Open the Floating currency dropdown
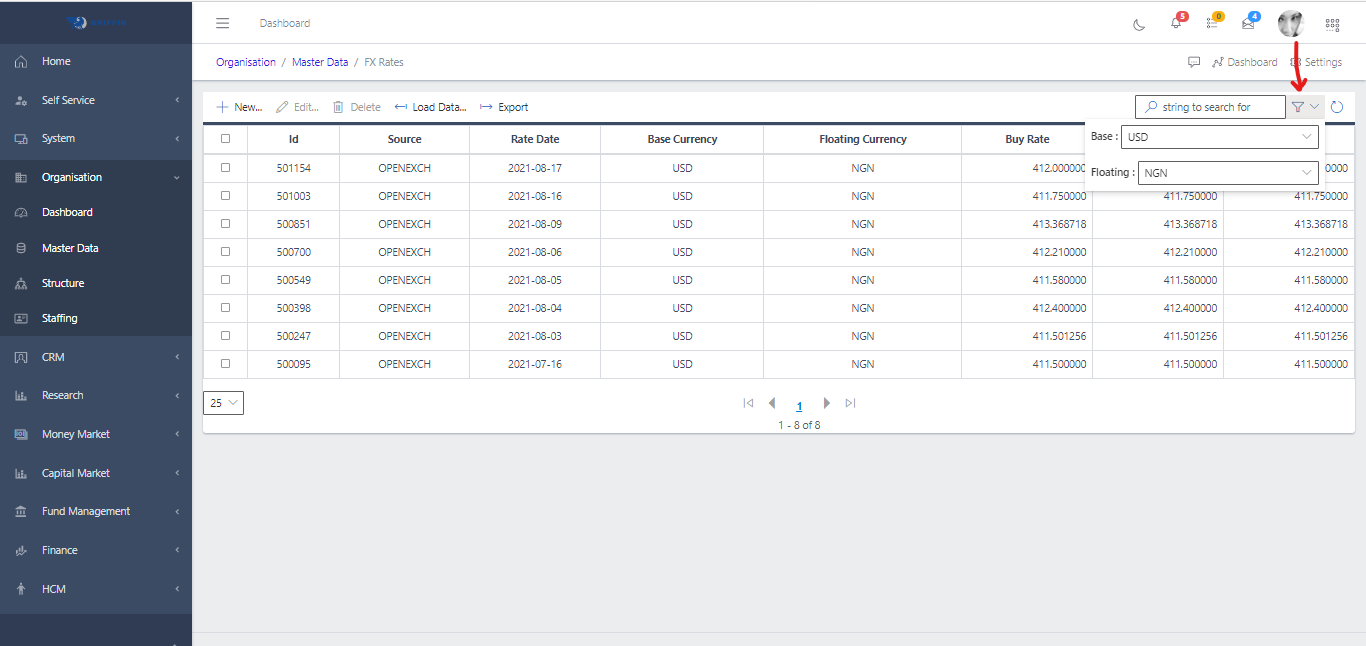Image resolution: width=1366 pixels, height=646 pixels. click(x=1227, y=173)
